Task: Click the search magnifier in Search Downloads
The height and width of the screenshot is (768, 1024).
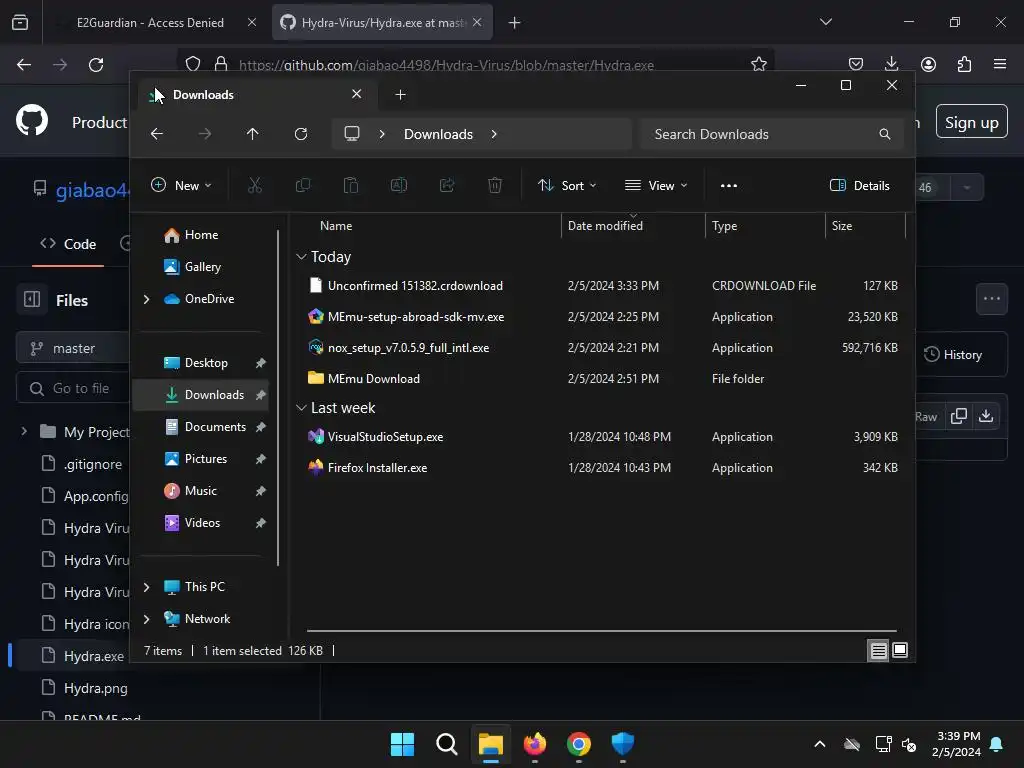Action: coord(885,134)
